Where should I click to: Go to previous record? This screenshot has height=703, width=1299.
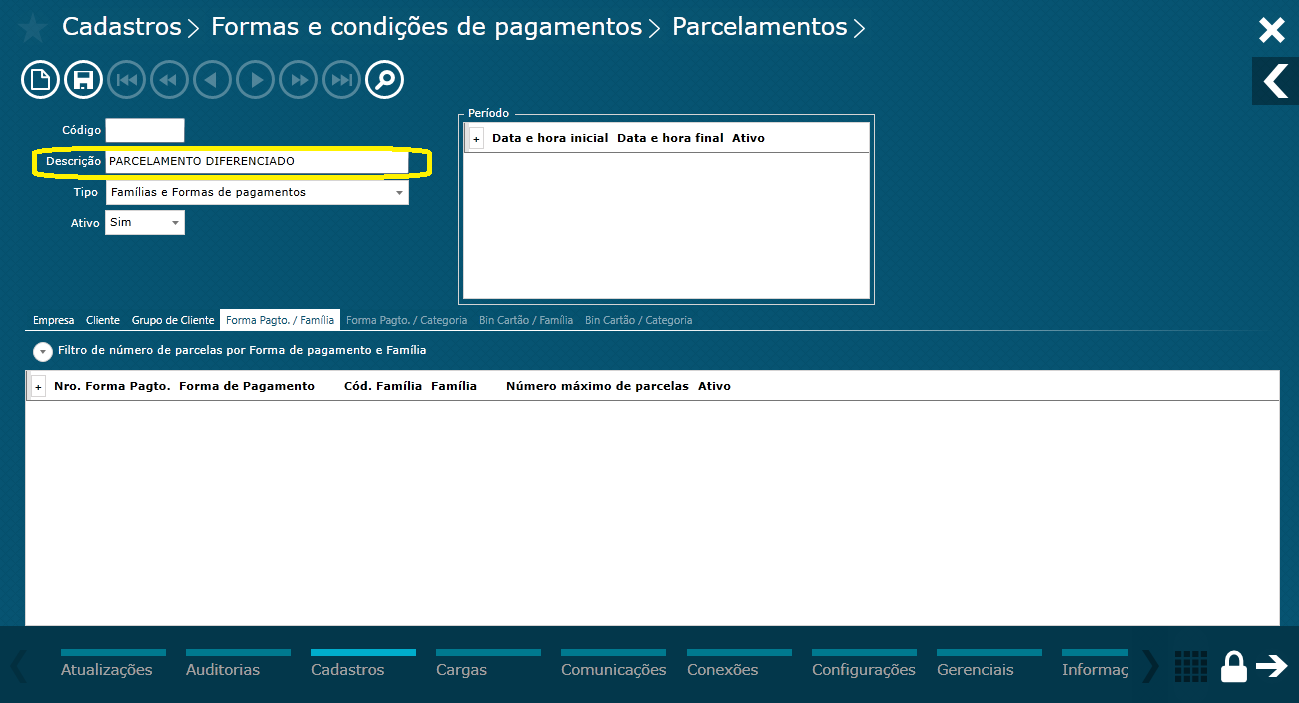pos(212,80)
